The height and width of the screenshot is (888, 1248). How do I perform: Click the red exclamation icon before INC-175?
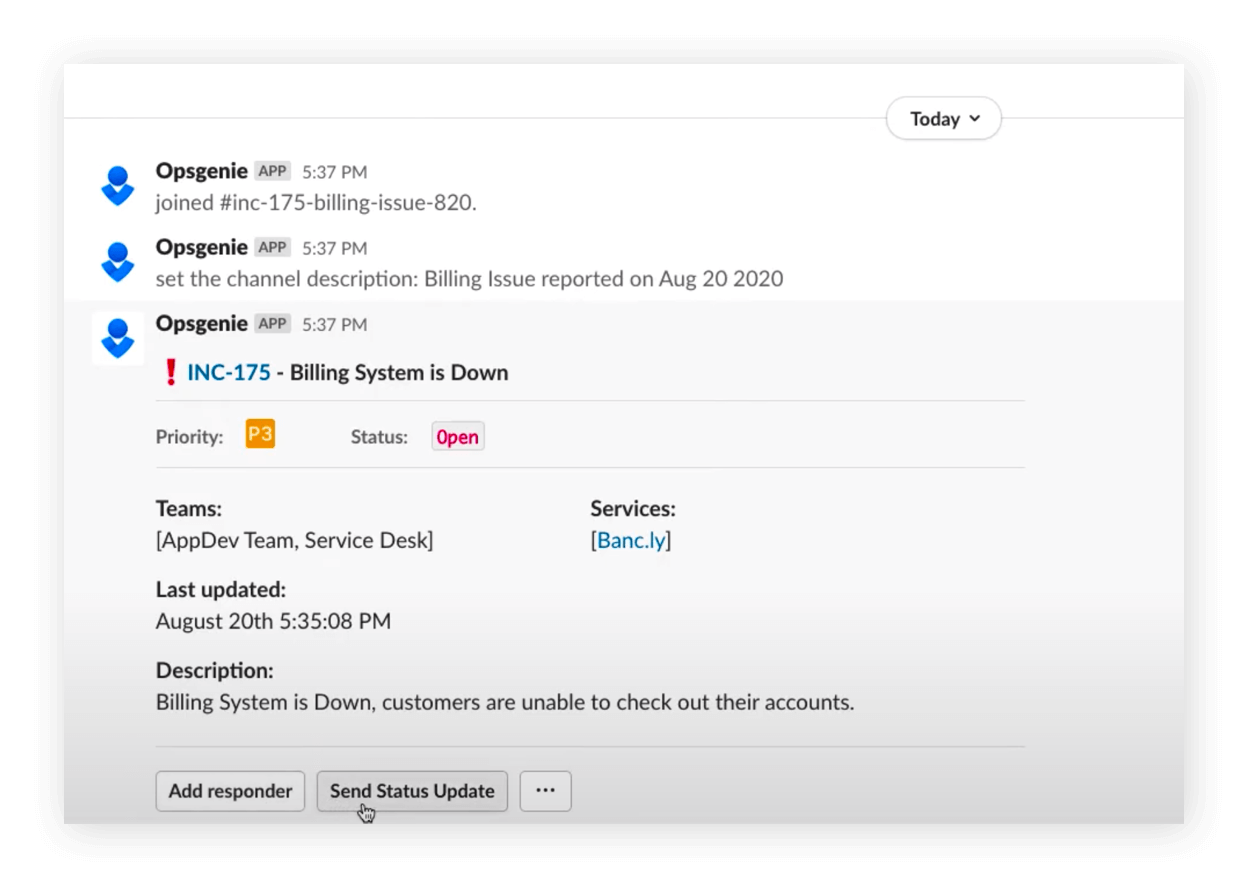click(x=171, y=371)
